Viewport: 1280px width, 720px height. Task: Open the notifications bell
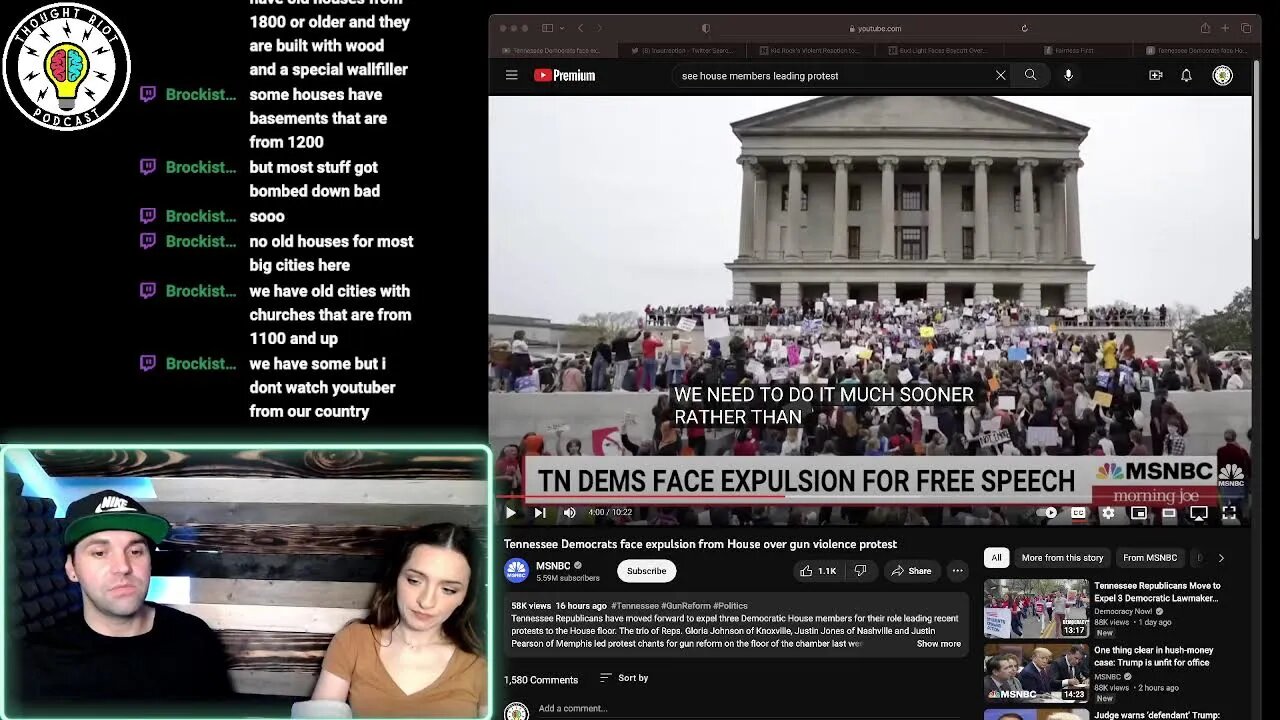tap(1186, 75)
